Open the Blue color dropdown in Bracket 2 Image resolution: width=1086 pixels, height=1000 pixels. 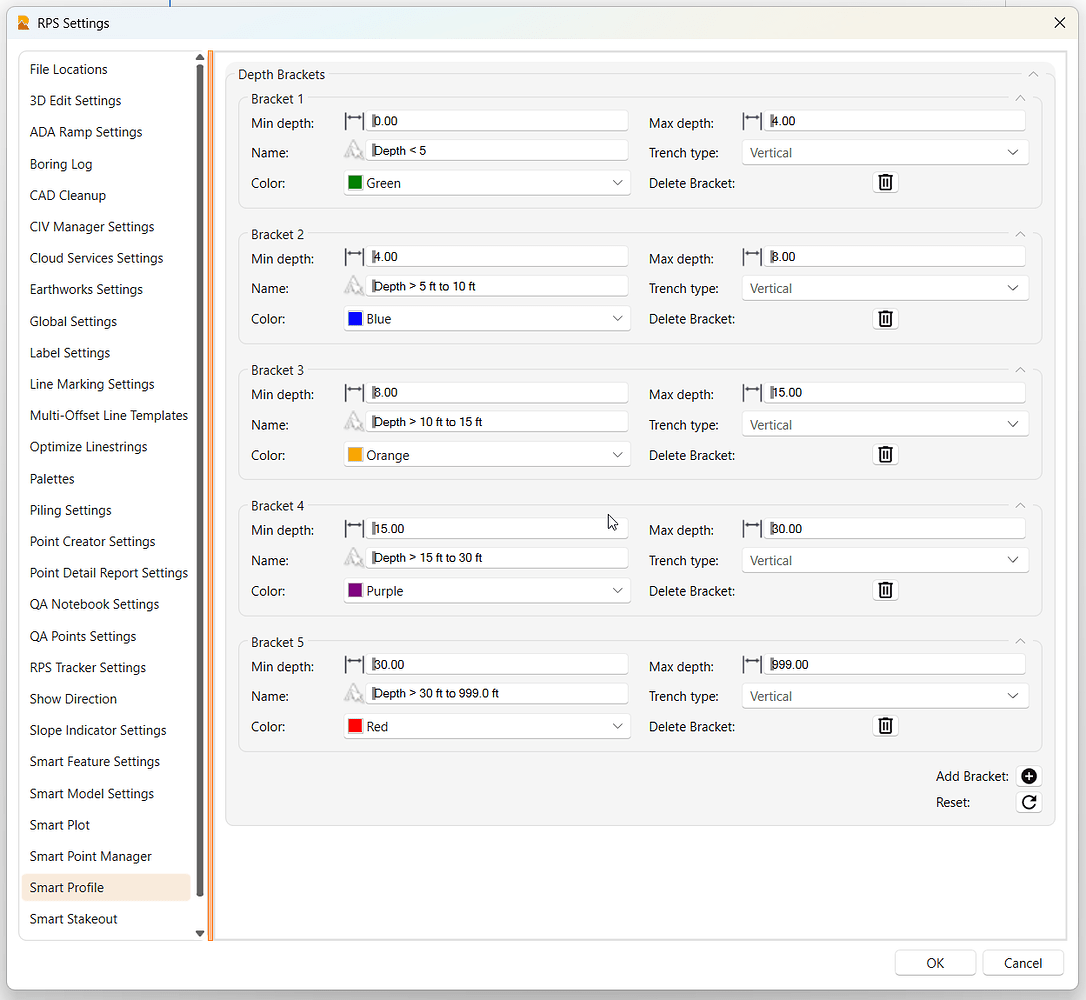tap(487, 319)
